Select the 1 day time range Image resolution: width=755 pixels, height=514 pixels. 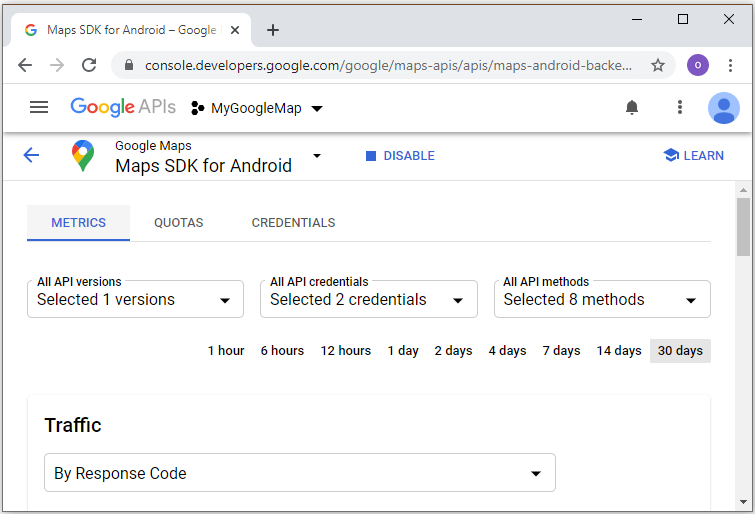click(x=403, y=351)
